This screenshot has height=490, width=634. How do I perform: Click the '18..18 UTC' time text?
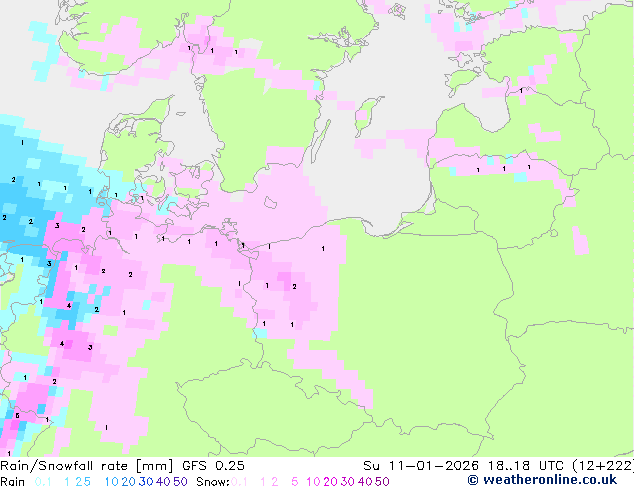click(x=526, y=466)
